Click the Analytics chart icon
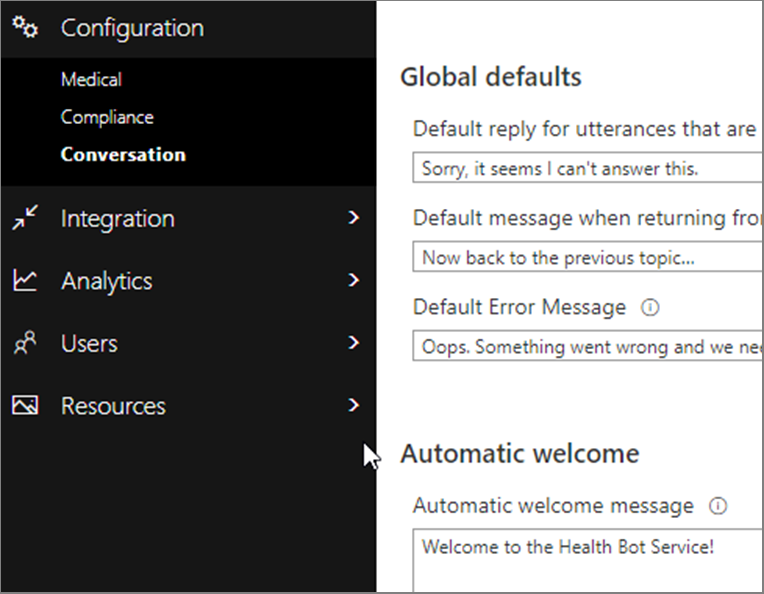This screenshot has width=764, height=594. point(25,281)
